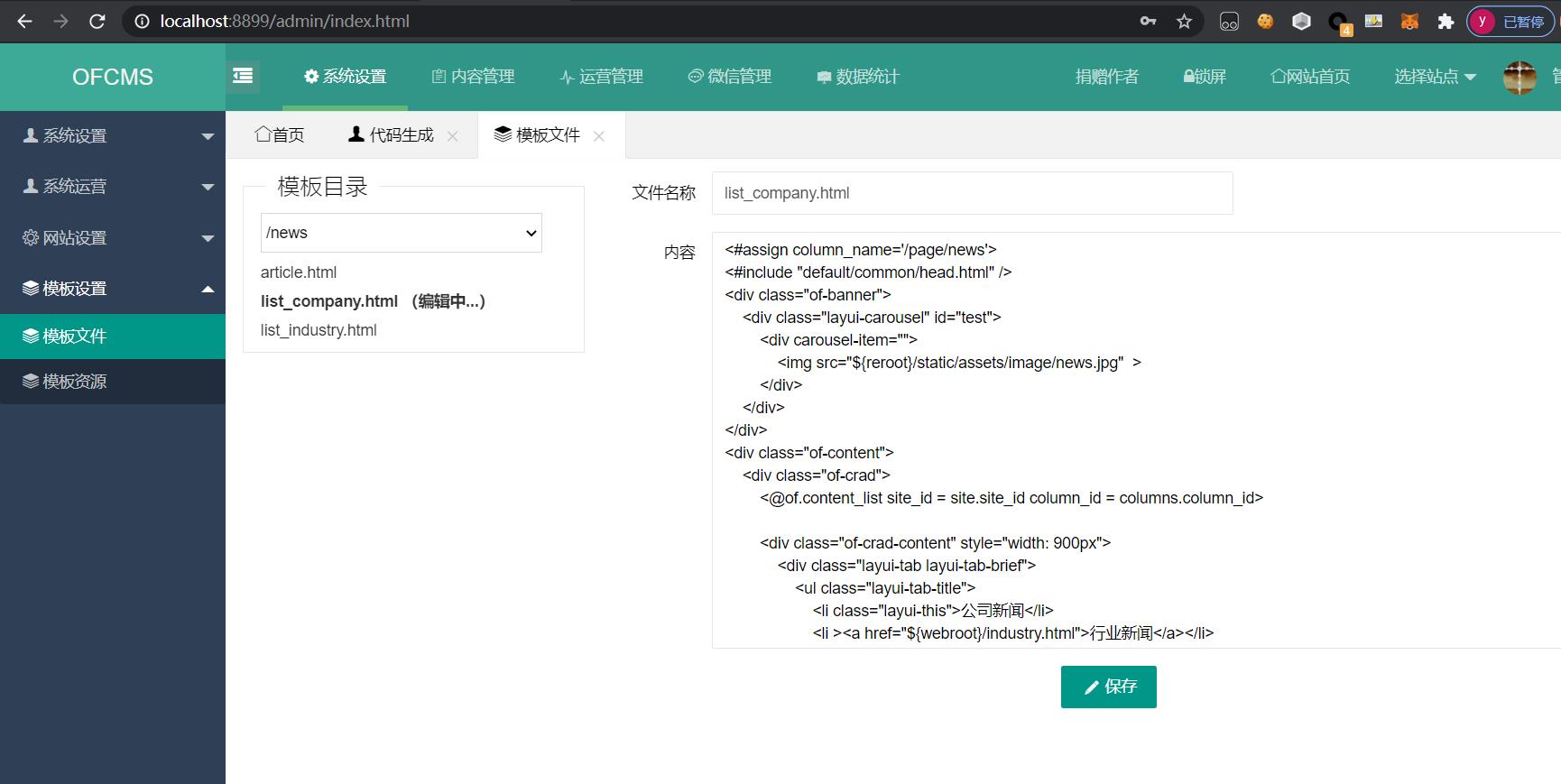Click the picture extension icon
Image resolution: width=1561 pixels, height=784 pixels.
coord(1373,21)
